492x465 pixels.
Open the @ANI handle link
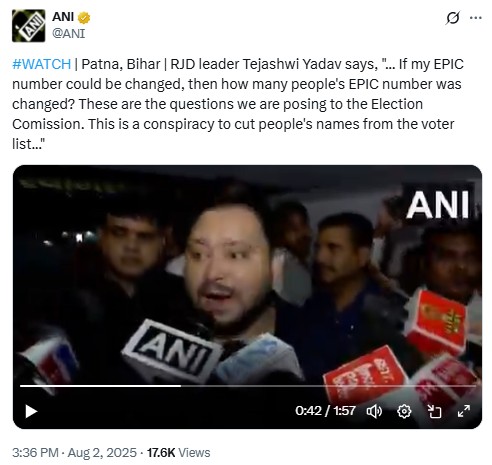(x=68, y=33)
